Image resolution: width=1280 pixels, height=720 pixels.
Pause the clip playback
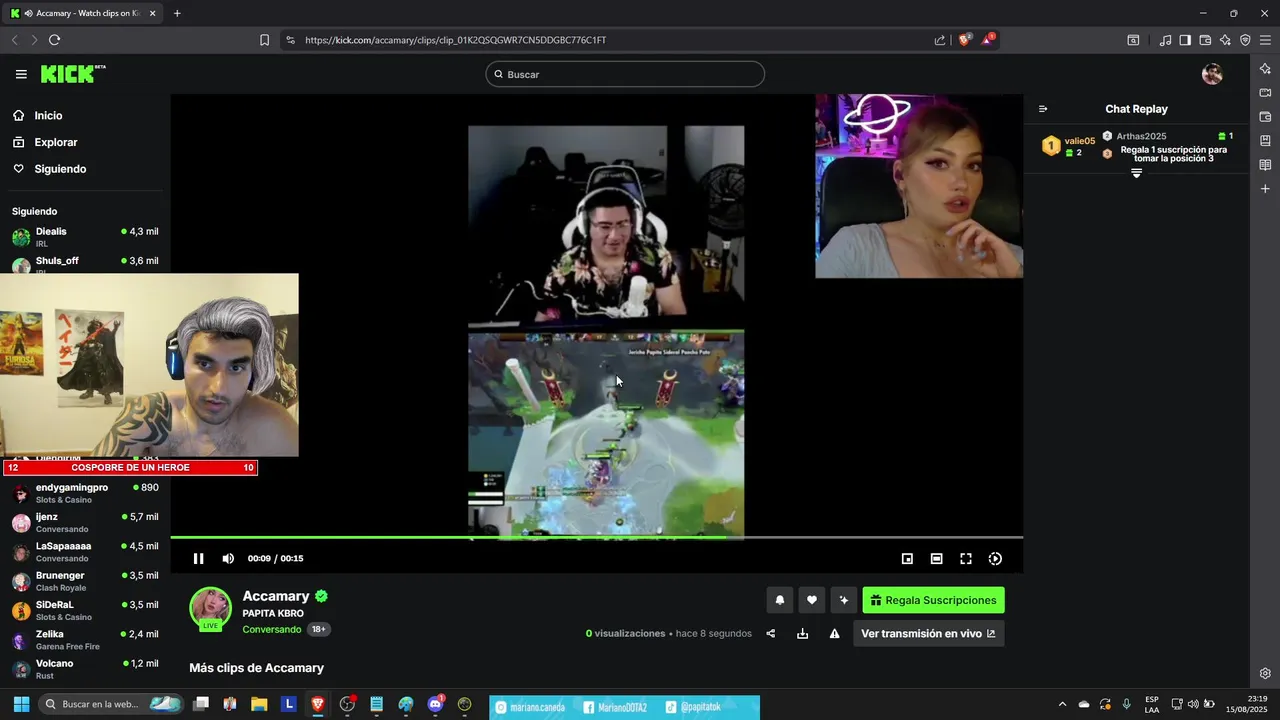pyautogui.click(x=198, y=559)
